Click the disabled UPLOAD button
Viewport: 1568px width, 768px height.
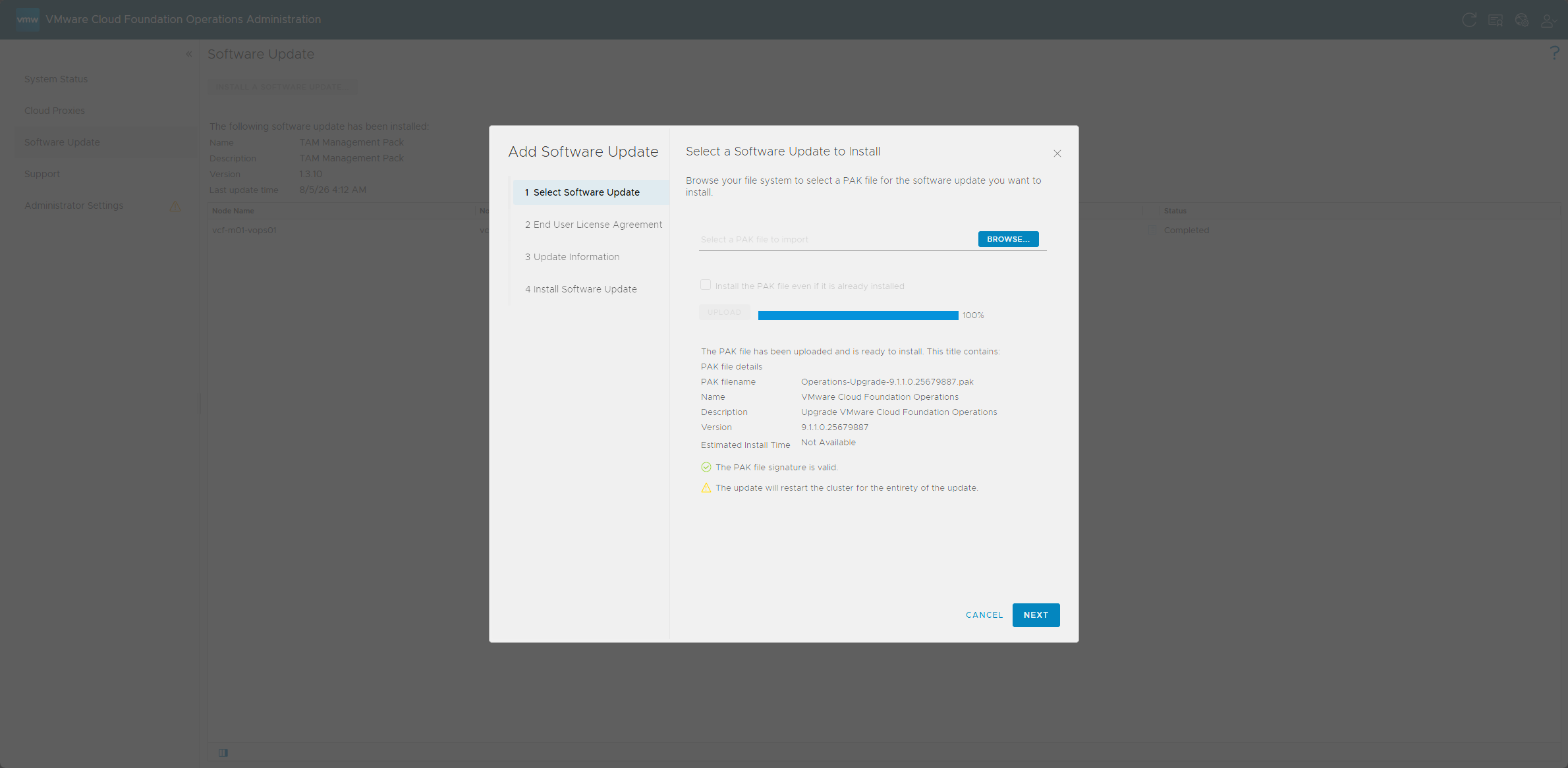click(724, 313)
